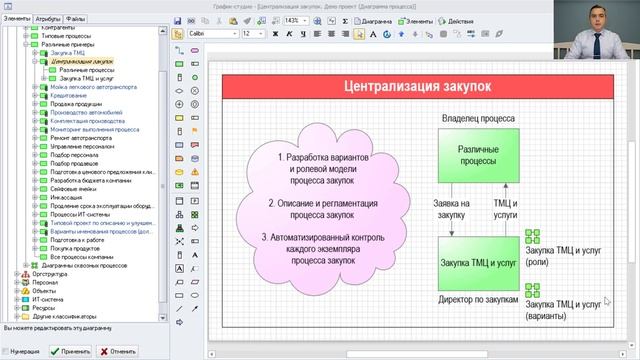Expand the Мойка легкового автотранспорта node

tap(35, 87)
